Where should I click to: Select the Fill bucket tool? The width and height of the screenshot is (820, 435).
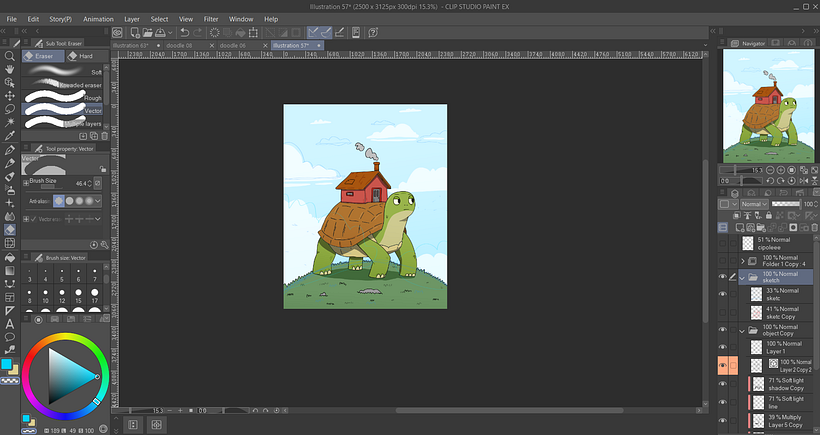tap(9, 257)
